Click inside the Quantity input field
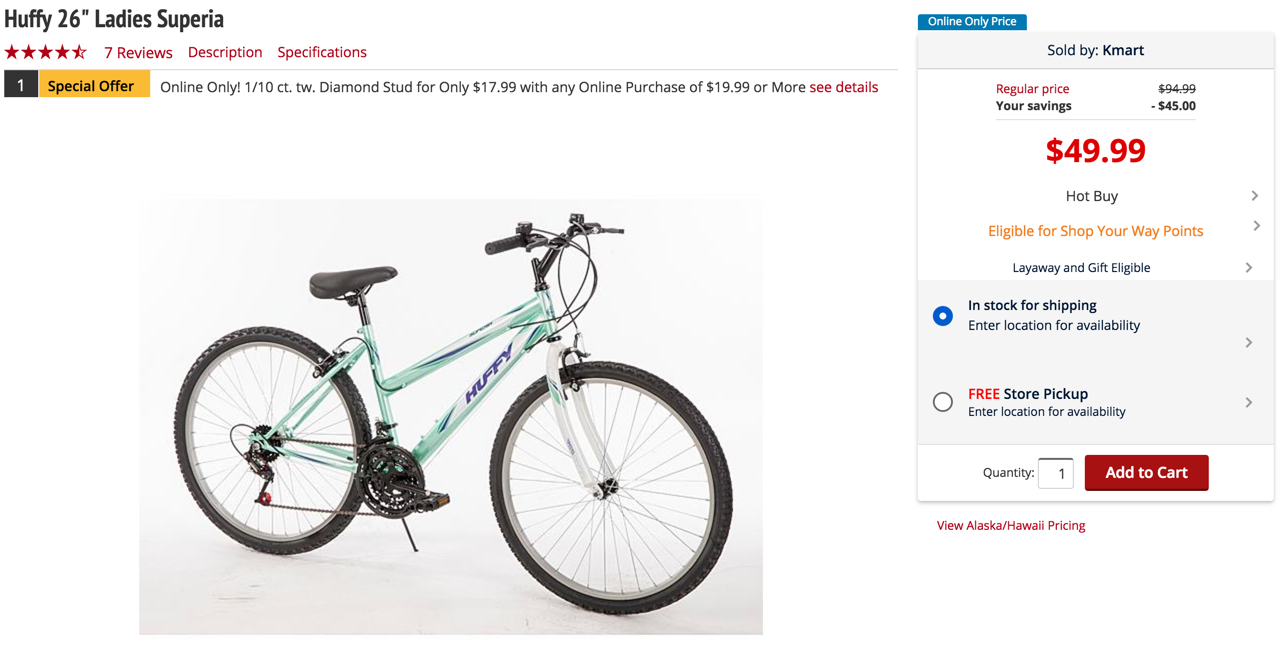 [x=1055, y=472]
